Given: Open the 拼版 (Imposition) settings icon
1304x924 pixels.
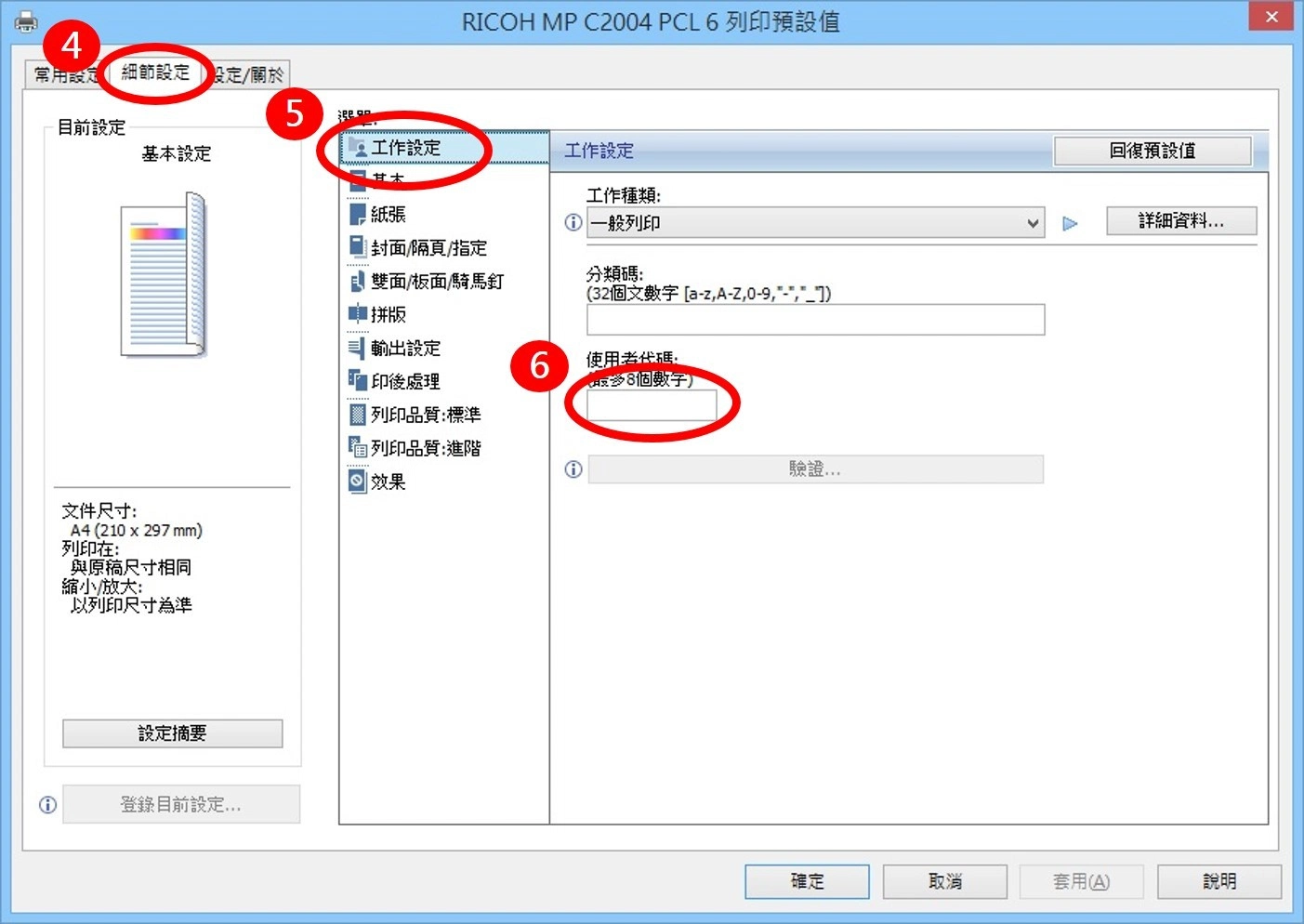Looking at the screenshot, I should [358, 314].
